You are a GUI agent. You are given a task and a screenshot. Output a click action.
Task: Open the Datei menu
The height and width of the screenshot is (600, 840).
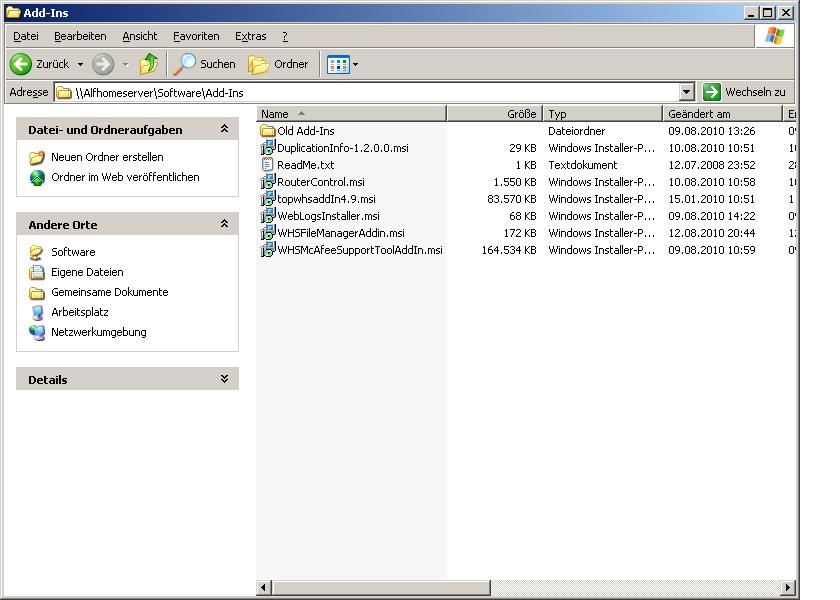click(x=26, y=36)
